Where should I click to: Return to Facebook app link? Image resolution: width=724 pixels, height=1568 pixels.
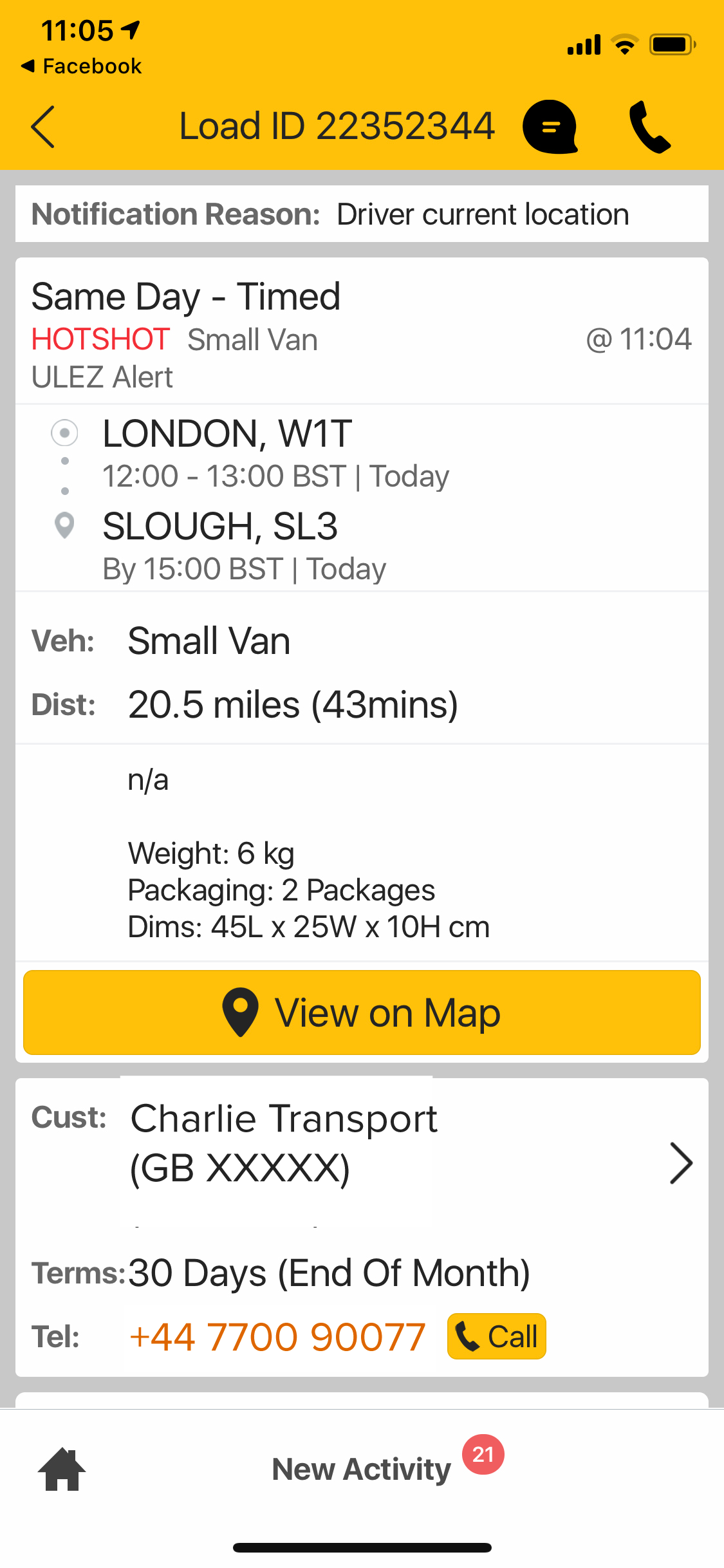[82, 66]
